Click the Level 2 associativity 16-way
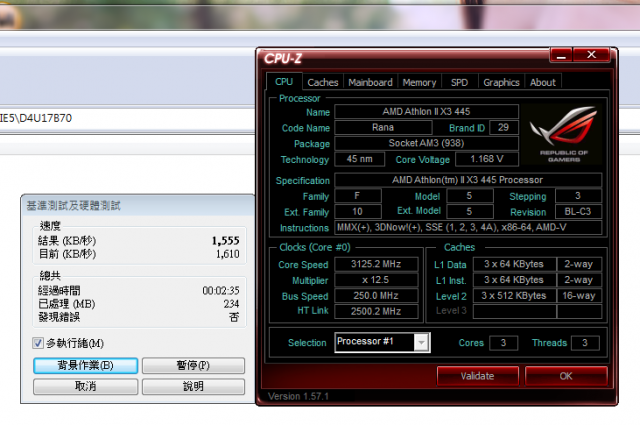Viewport: 640px width, 425px height. tap(579, 296)
